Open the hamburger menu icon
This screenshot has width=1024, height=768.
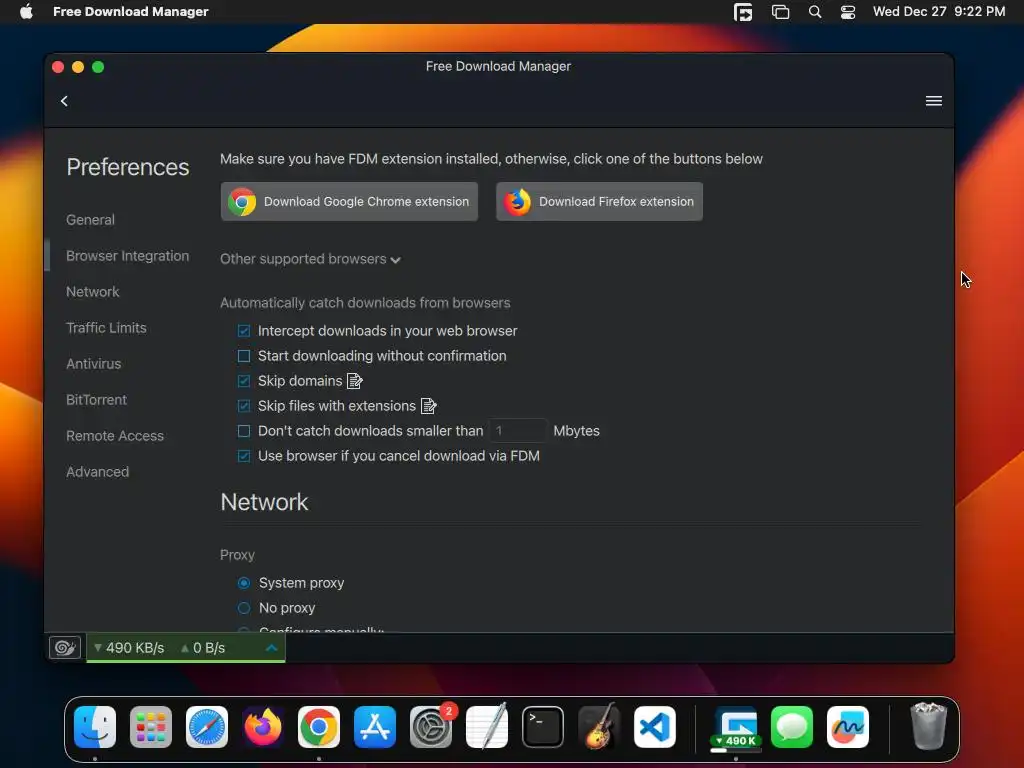tap(933, 101)
